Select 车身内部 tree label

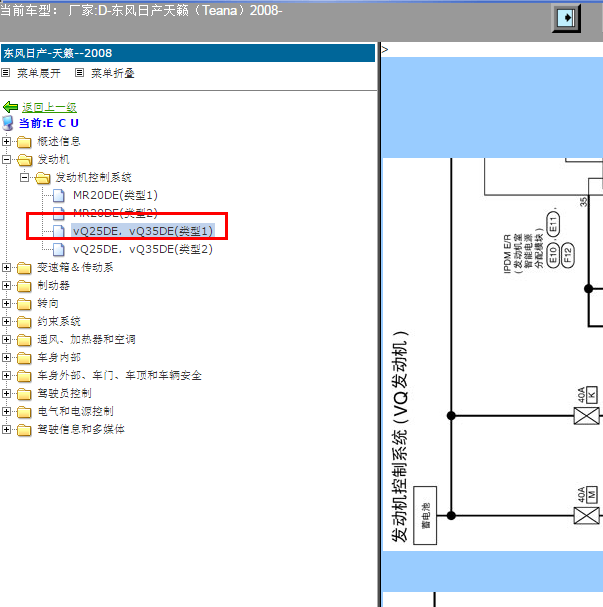pyautogui.click(x=59, y=357)
